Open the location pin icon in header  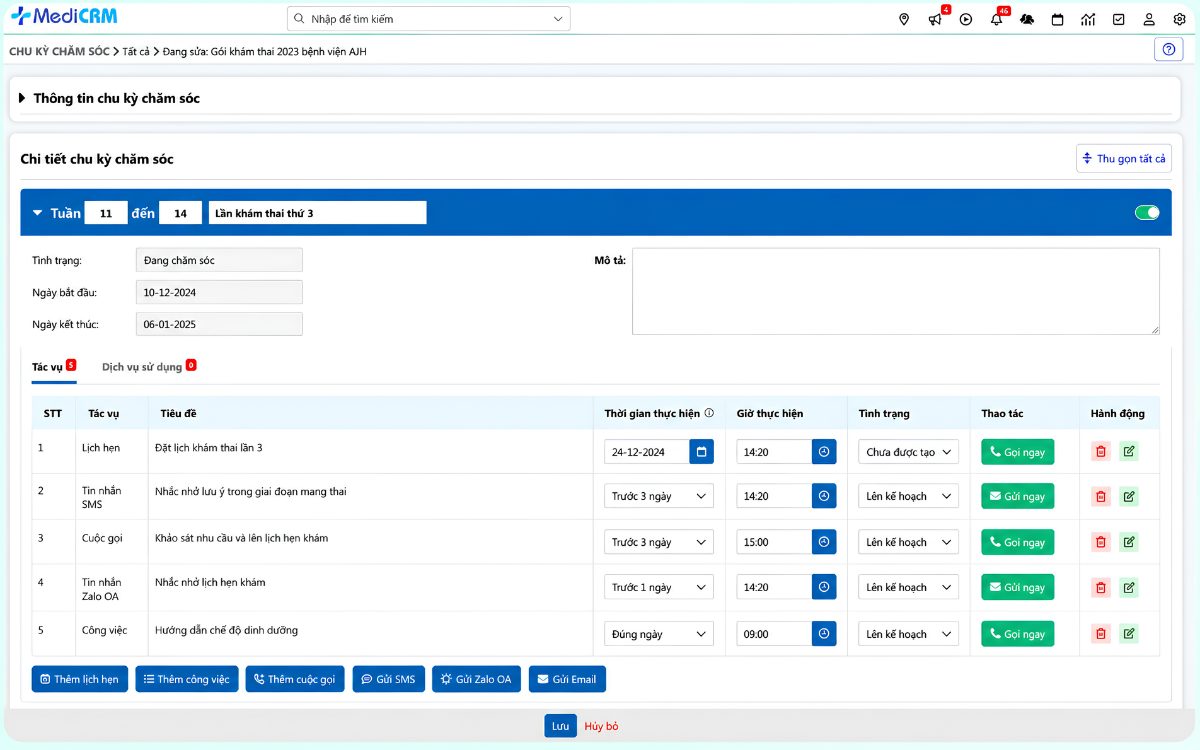pyautogui.click(x=904, y=19)
